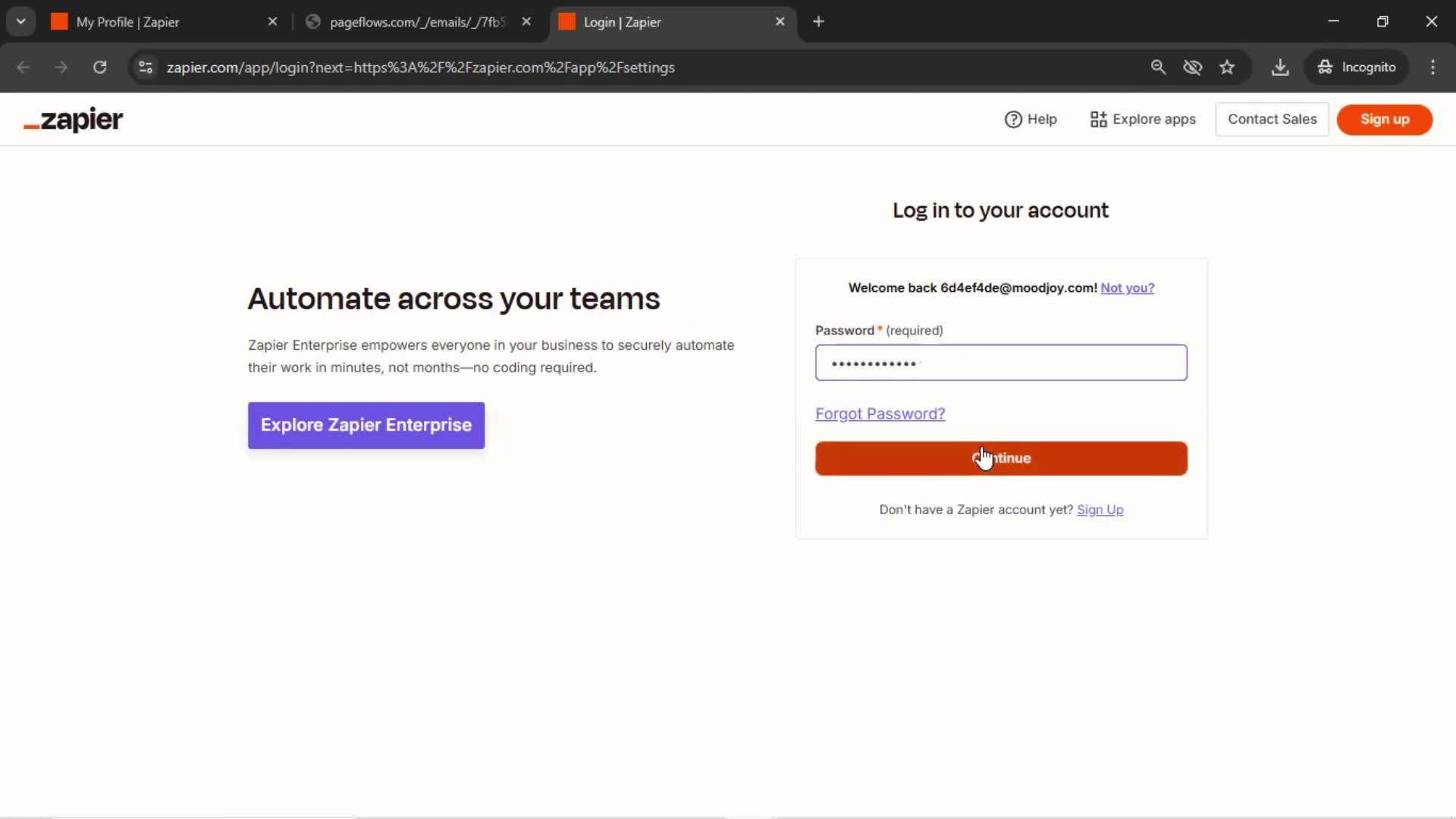The width and height of the screenshot is (1456, 819).
Task: Click the Contact Sales button
Action: [x=1272, y=119]
